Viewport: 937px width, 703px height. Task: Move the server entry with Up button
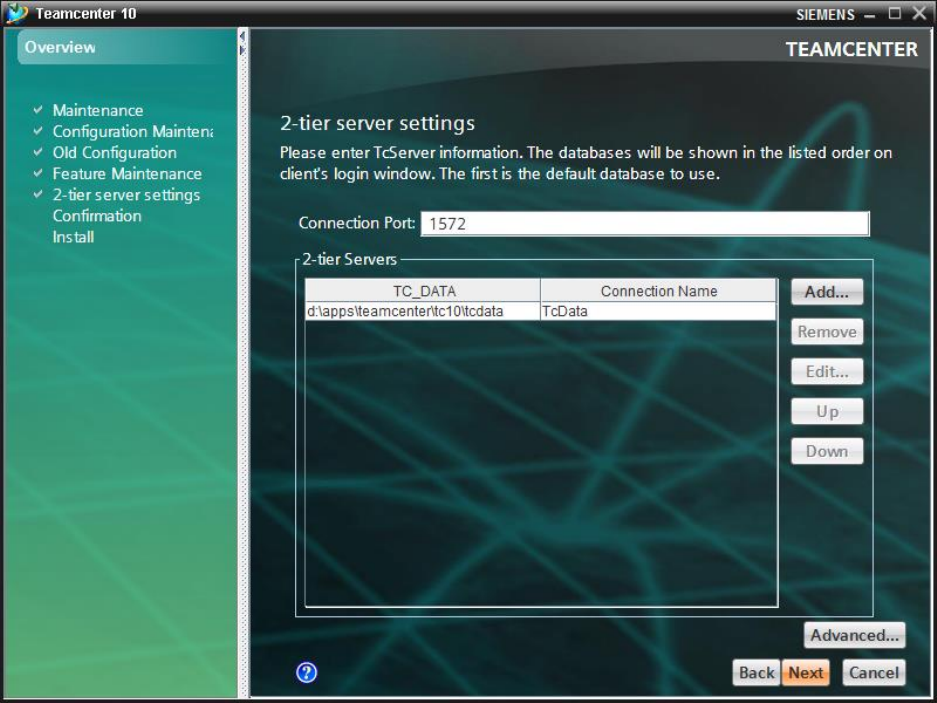827,411
